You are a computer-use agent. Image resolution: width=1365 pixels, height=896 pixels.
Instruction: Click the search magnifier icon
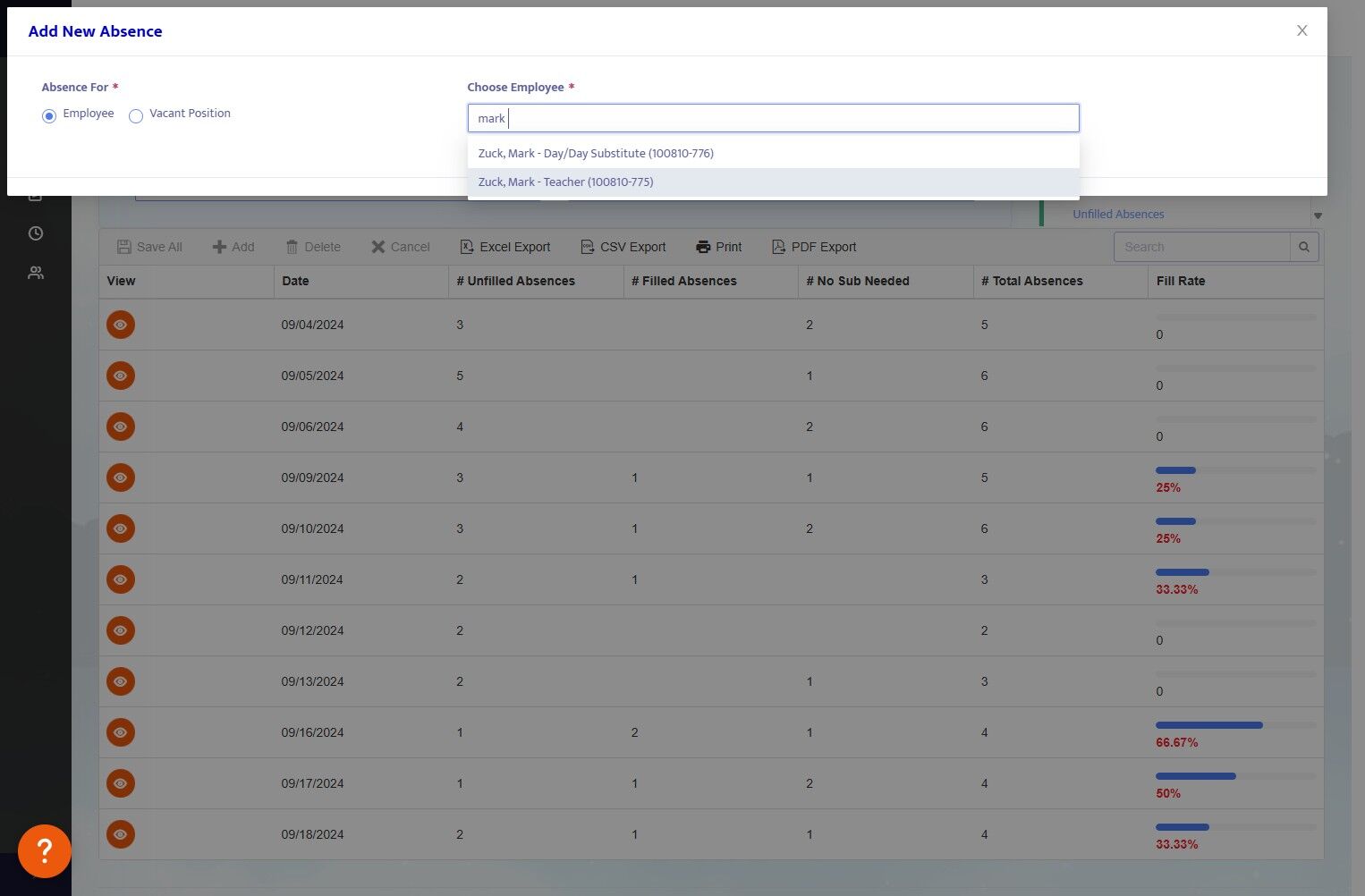pos(1304,247)
